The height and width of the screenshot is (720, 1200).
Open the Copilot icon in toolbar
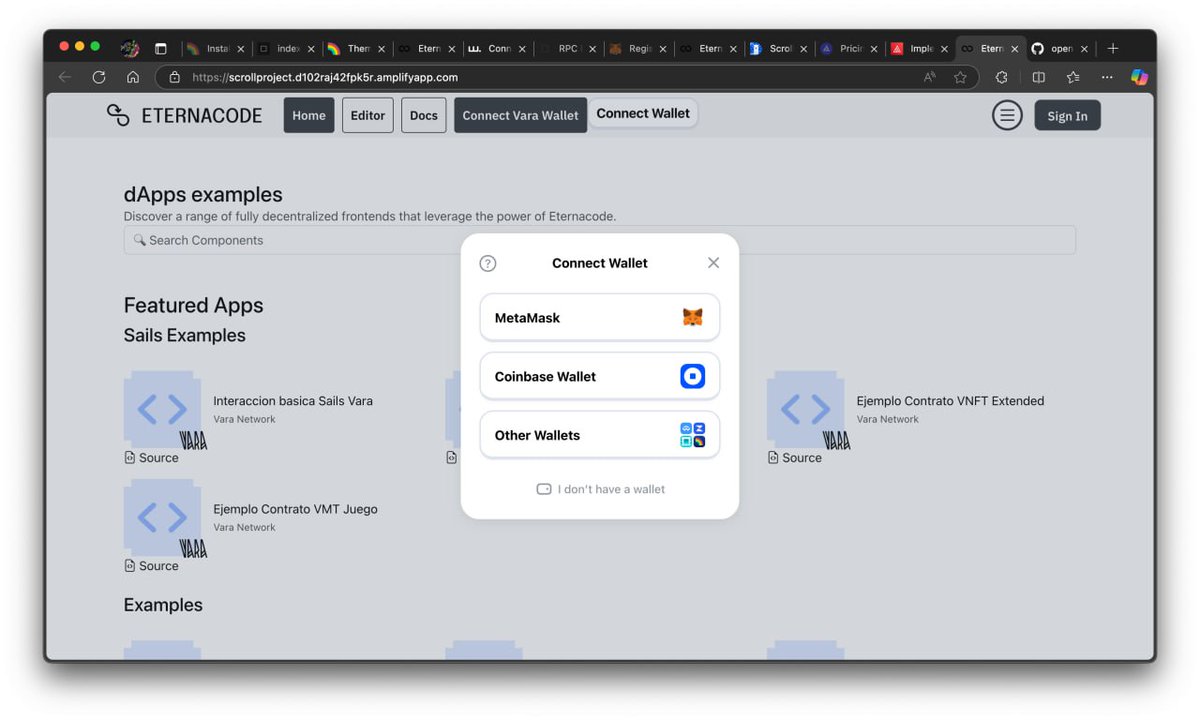[x=1139, y=77]
